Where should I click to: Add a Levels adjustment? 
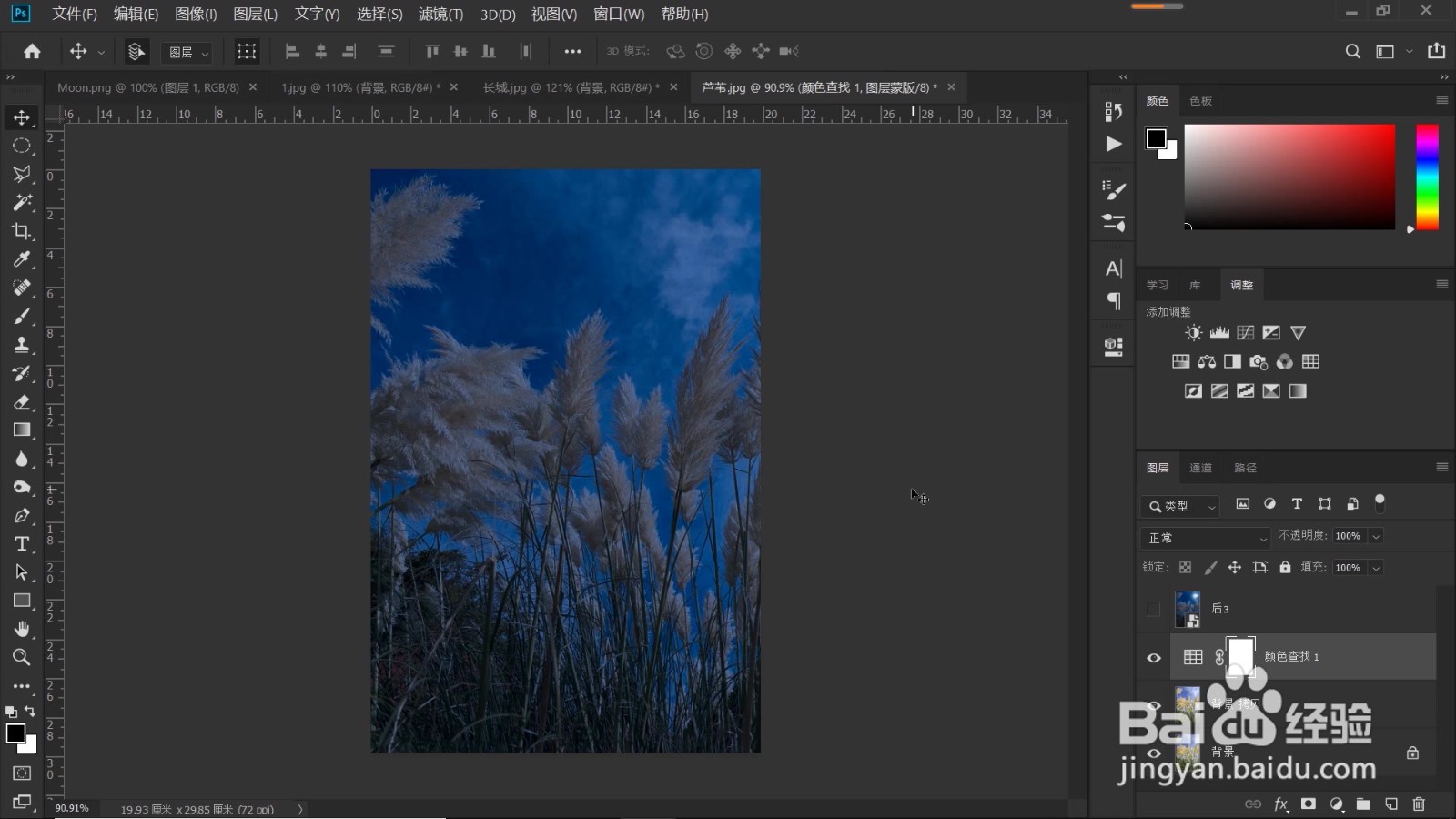tap(1219, 333)
